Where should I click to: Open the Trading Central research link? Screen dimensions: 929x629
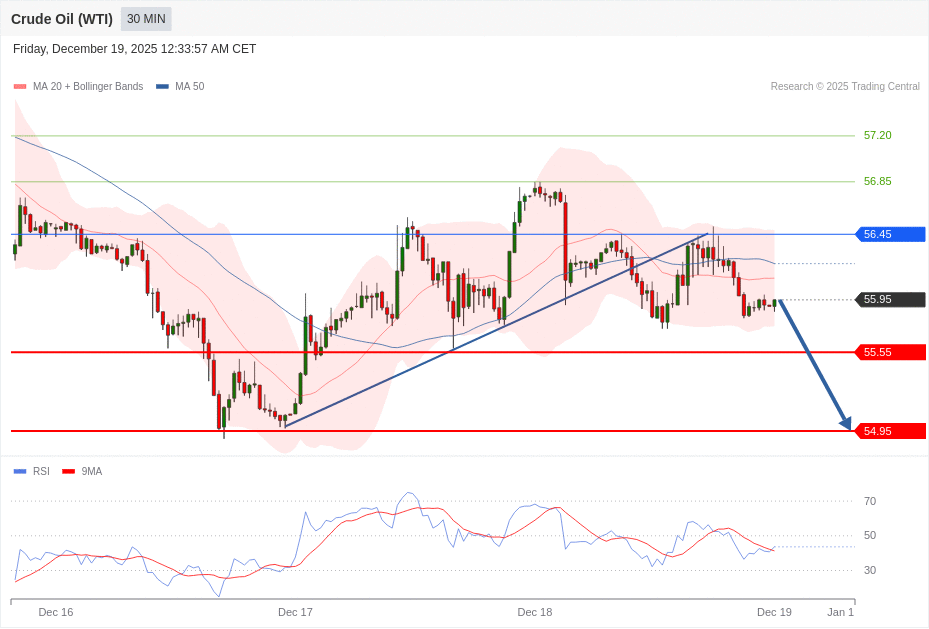click(x=844, y=86)
